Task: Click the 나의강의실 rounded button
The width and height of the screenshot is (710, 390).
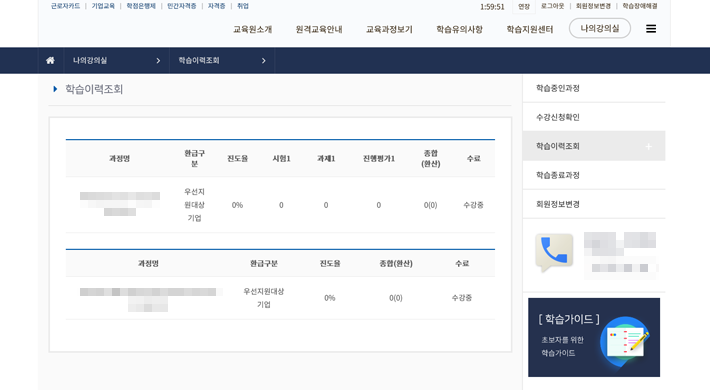Action: point(600,29)
